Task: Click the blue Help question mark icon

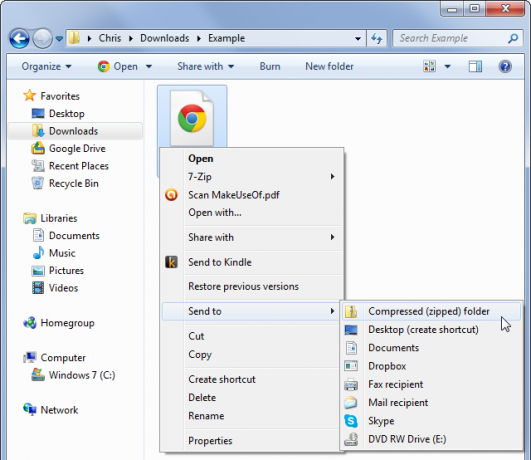Action: coord(505,66)
